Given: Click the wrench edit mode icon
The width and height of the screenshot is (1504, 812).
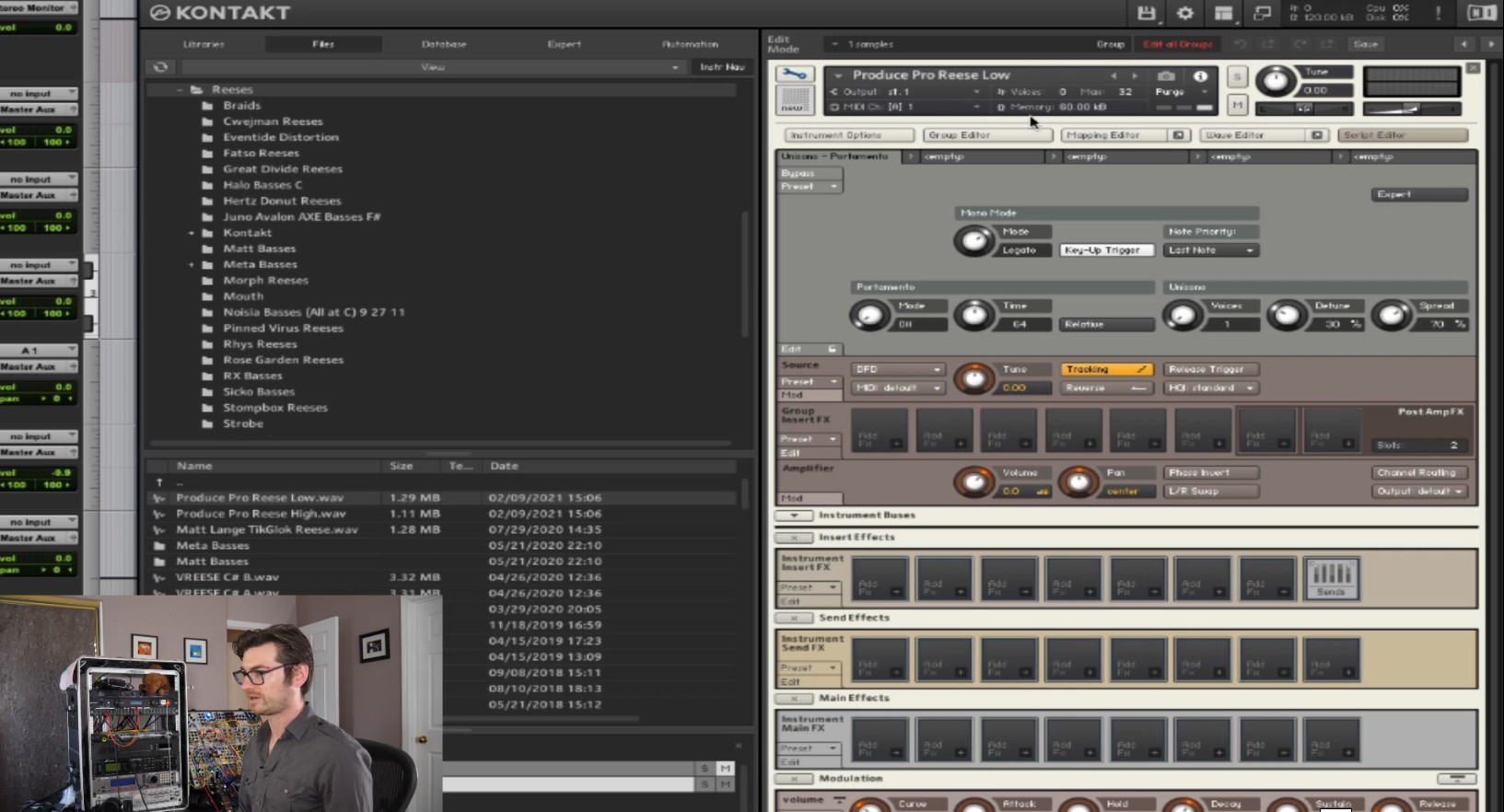Looking at the screenshot, I should point(794,75).
